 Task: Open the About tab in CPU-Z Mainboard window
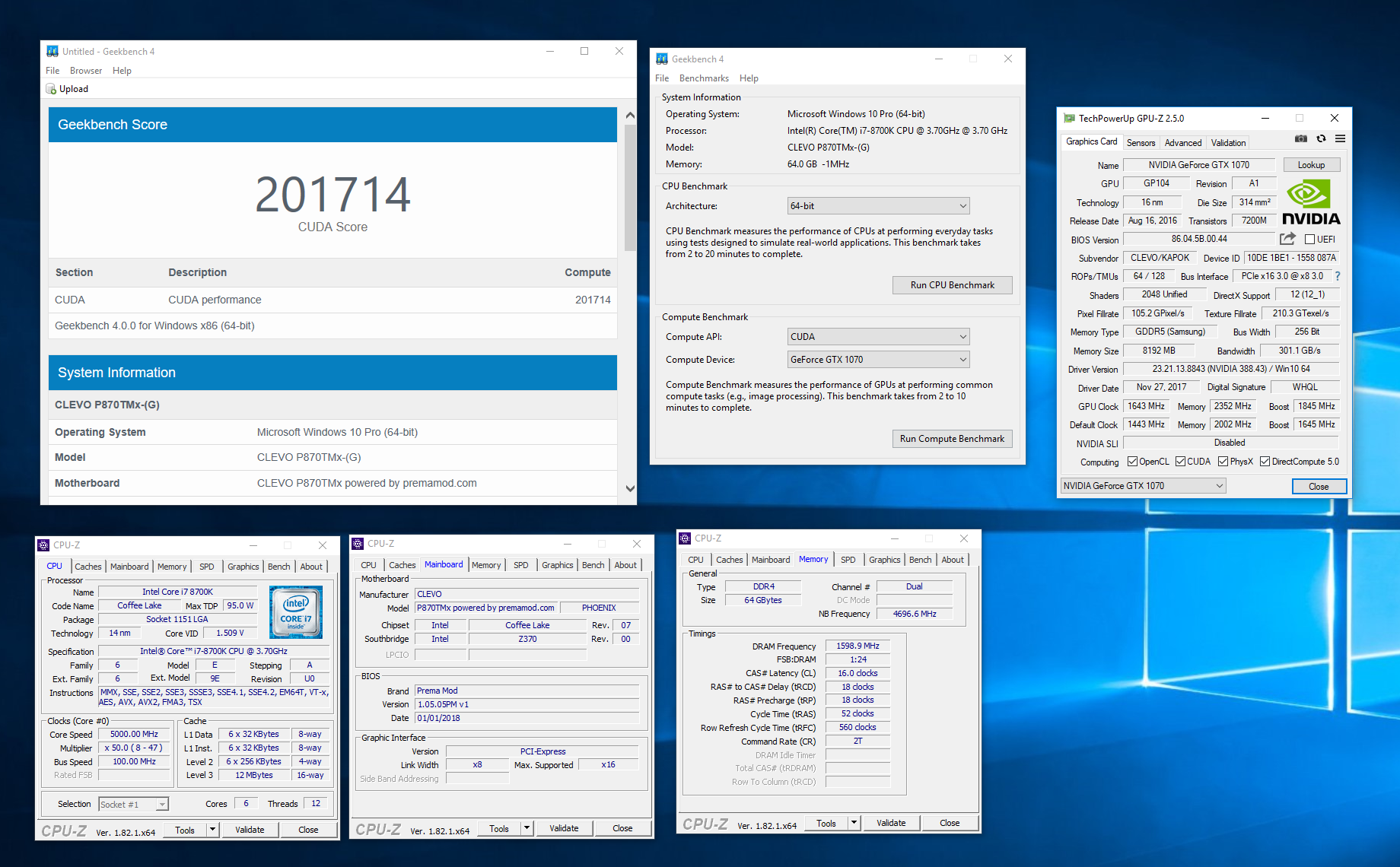pos(625,565)
